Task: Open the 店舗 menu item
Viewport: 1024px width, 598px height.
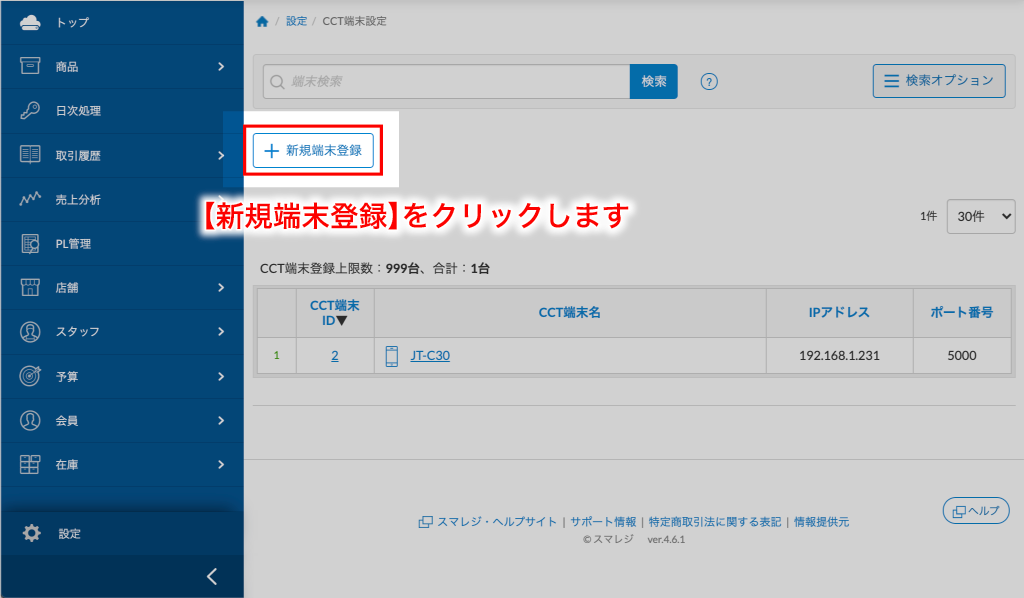Action: point(67,288)
